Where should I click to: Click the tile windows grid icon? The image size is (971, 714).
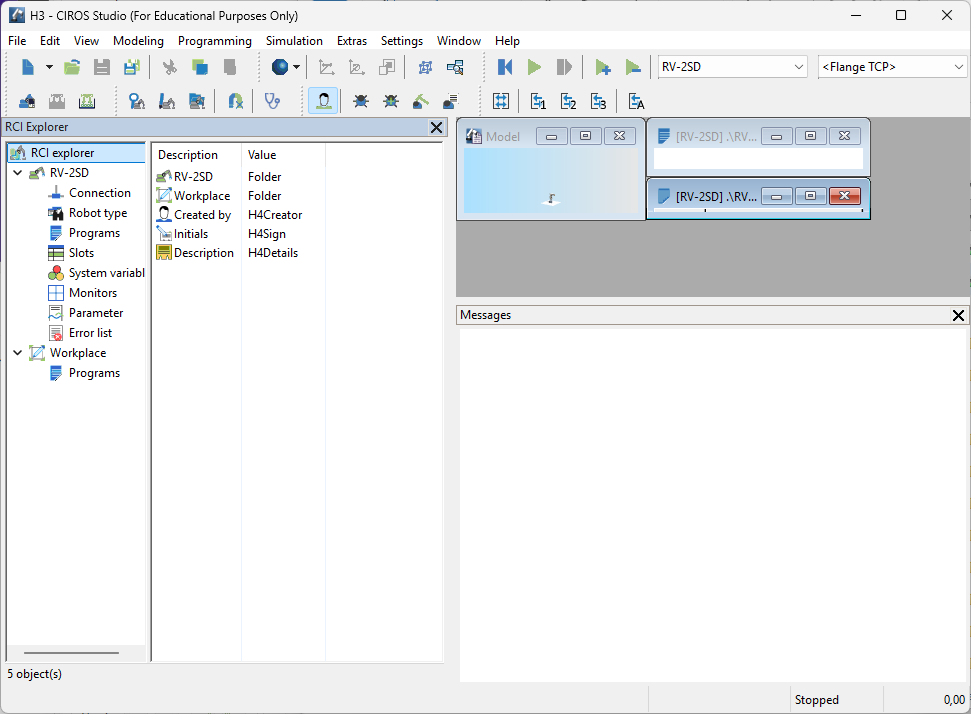click(501, 101)
